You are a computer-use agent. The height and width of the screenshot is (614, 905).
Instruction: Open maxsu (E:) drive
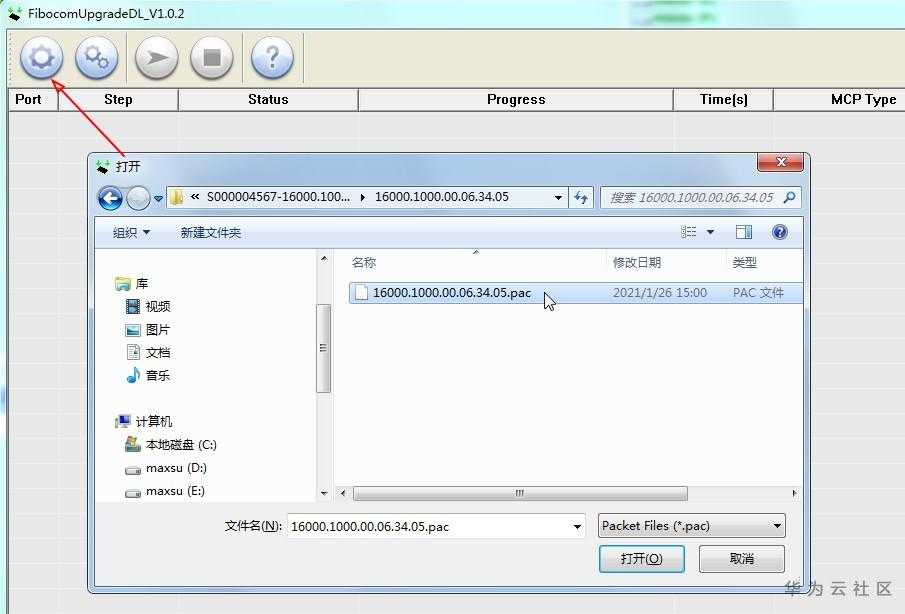(165, 491)
